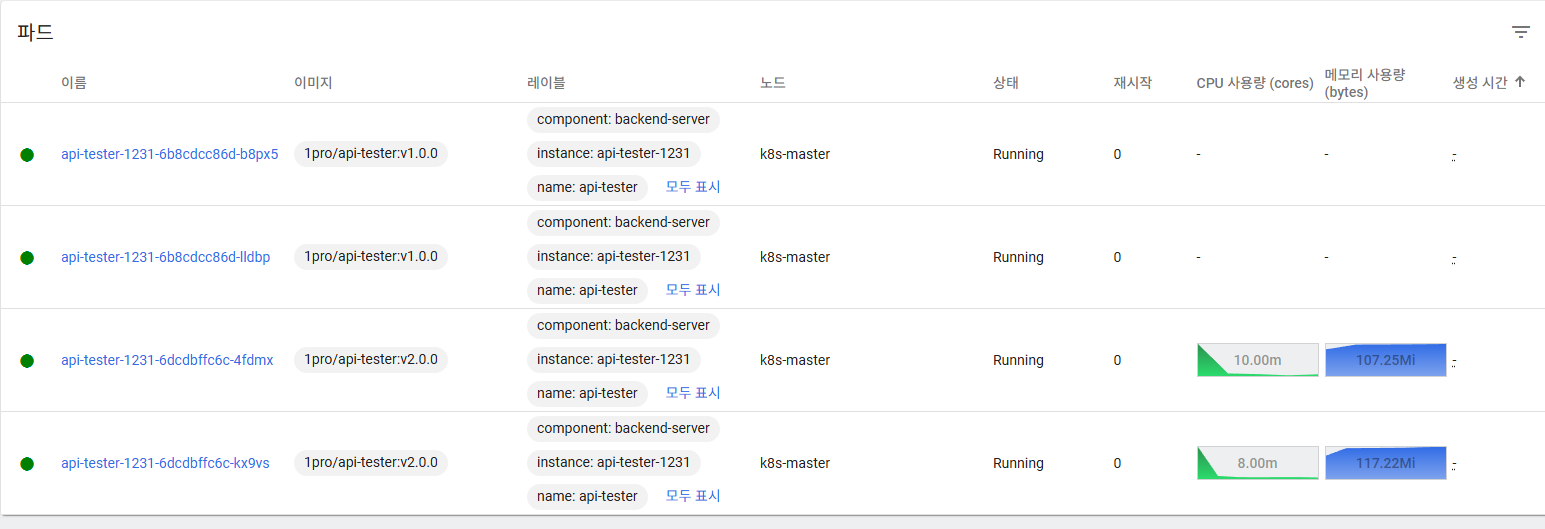Viewport: 1545px width, 529px height.
Task: Click green status dot for api-tester-1231-6dcdbffc6c-4fdmx
Action: pyautogui.click(x=27, y=361)
